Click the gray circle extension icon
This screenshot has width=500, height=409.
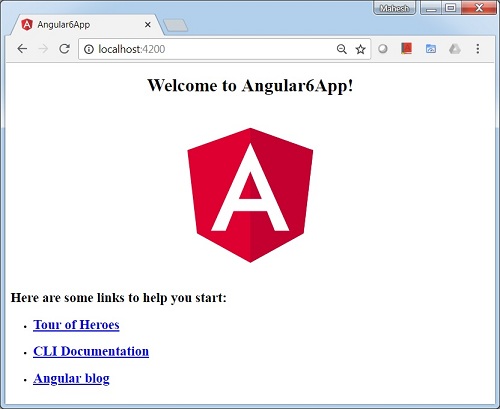pyautogui.click(x=383, y=49)
